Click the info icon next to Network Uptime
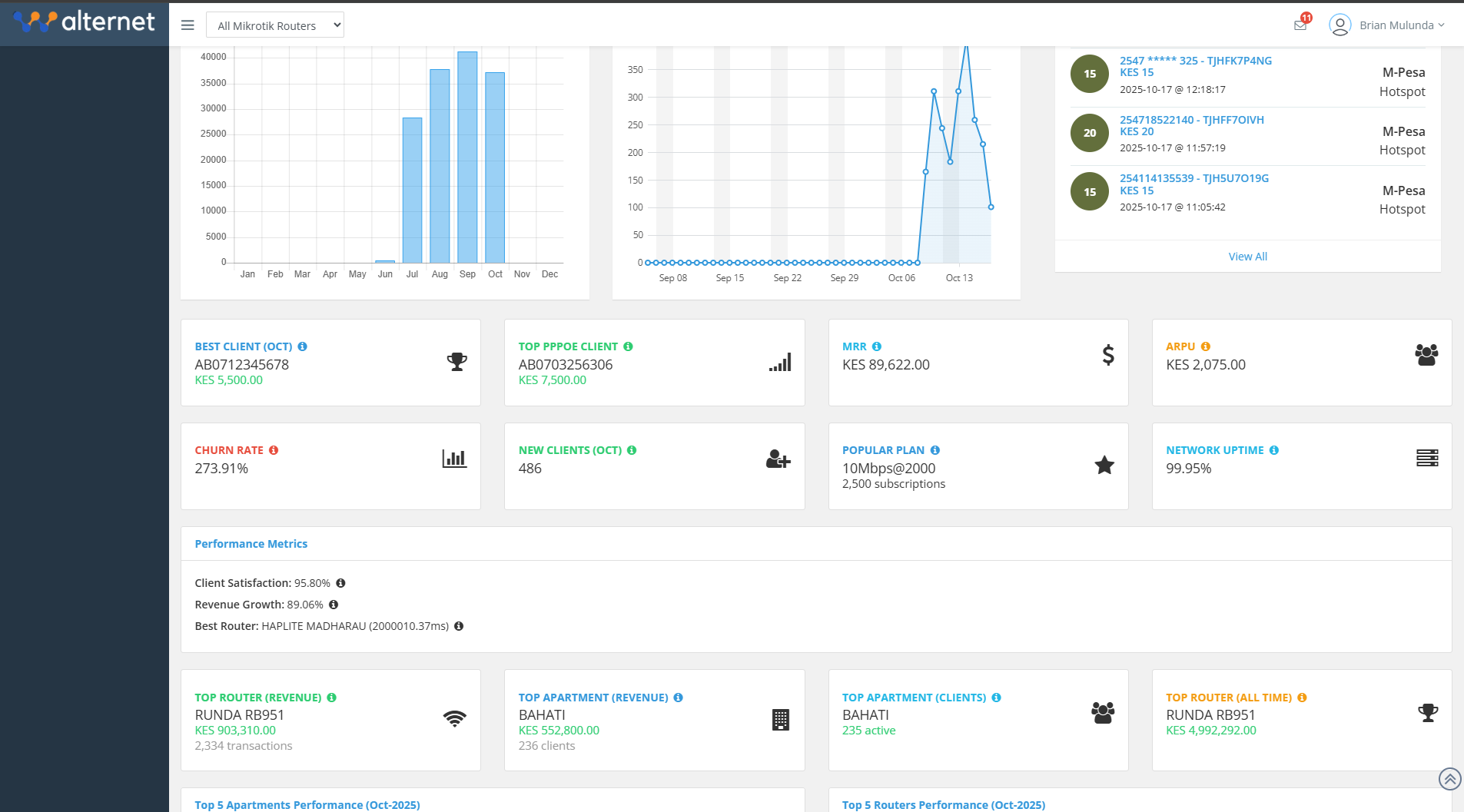The height and width of the screenshot is (812, 1464). pyautogui.click(x=1275, y=450)
